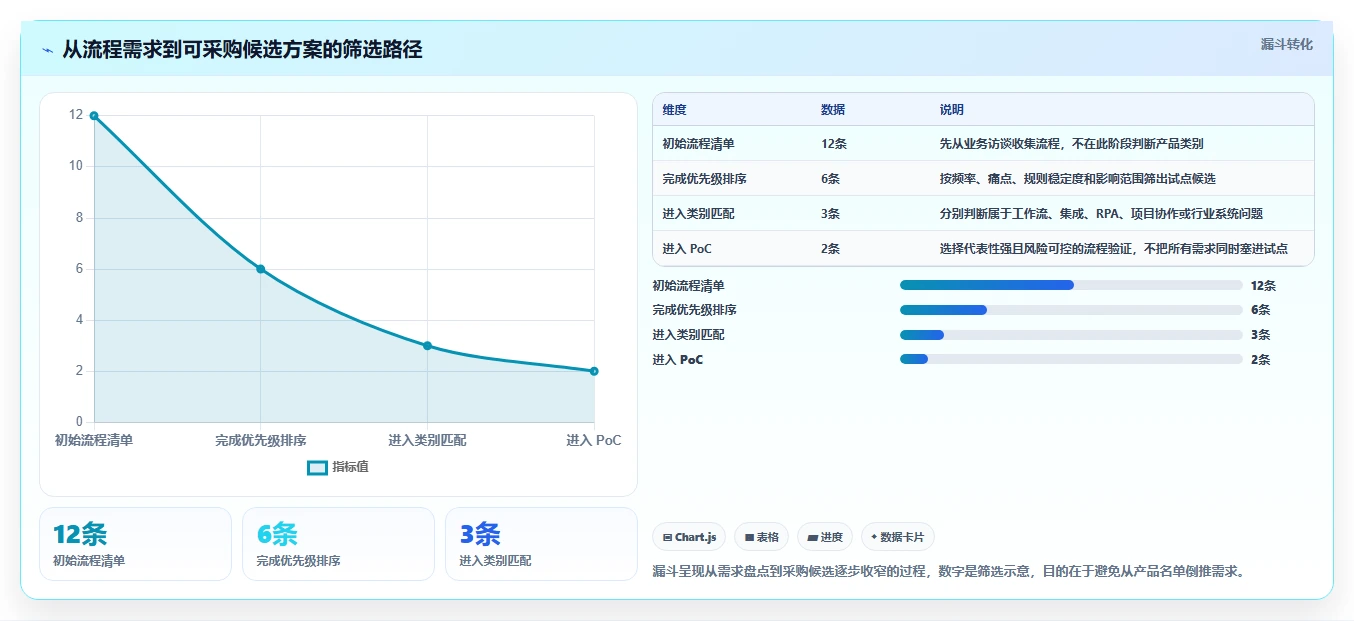Viewport: 1354px width, 621px height.
Task: Click the 3条 cell in the table
Action: (x=831, y=214)
